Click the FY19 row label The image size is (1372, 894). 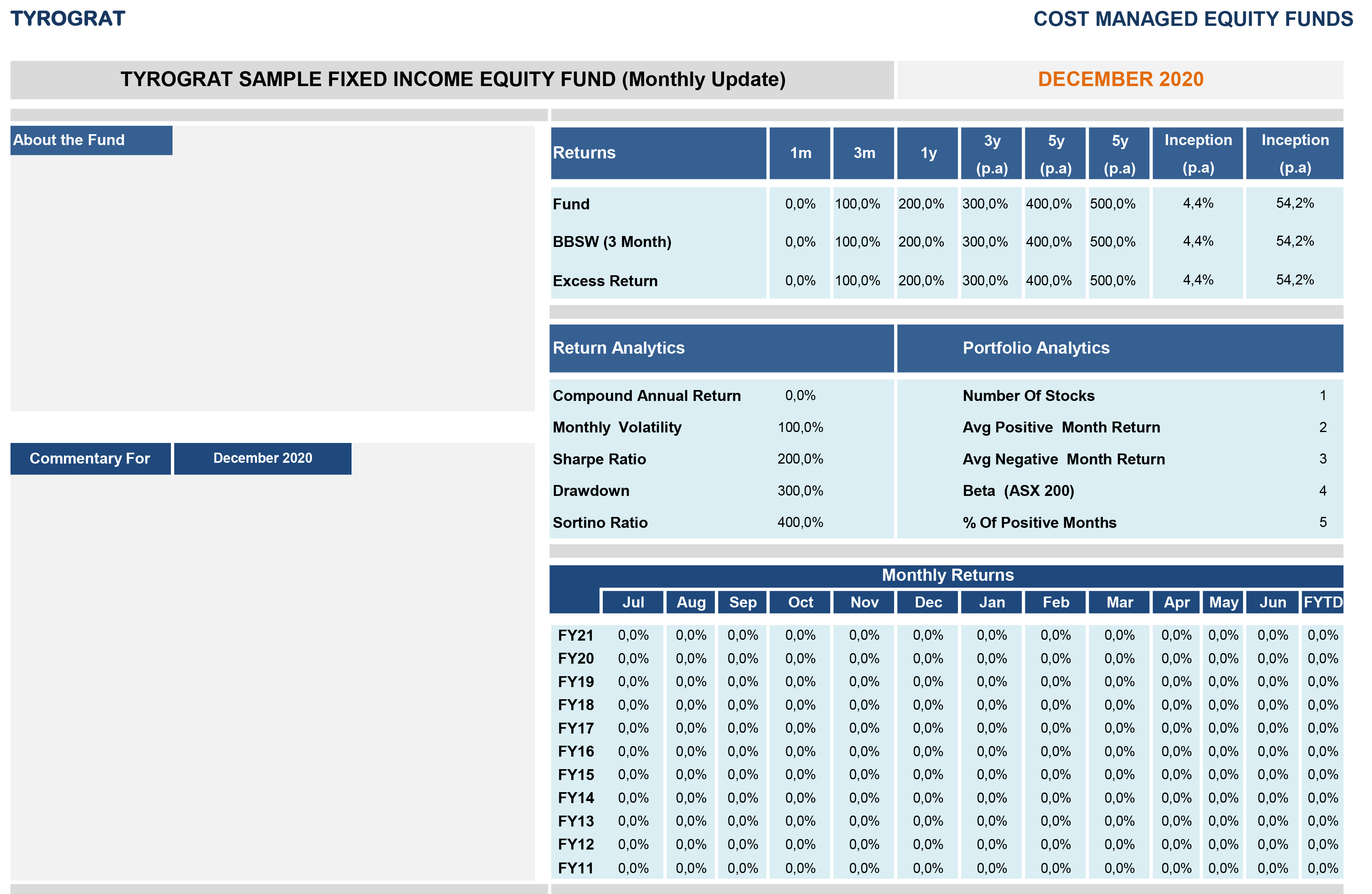coord(575,682)
